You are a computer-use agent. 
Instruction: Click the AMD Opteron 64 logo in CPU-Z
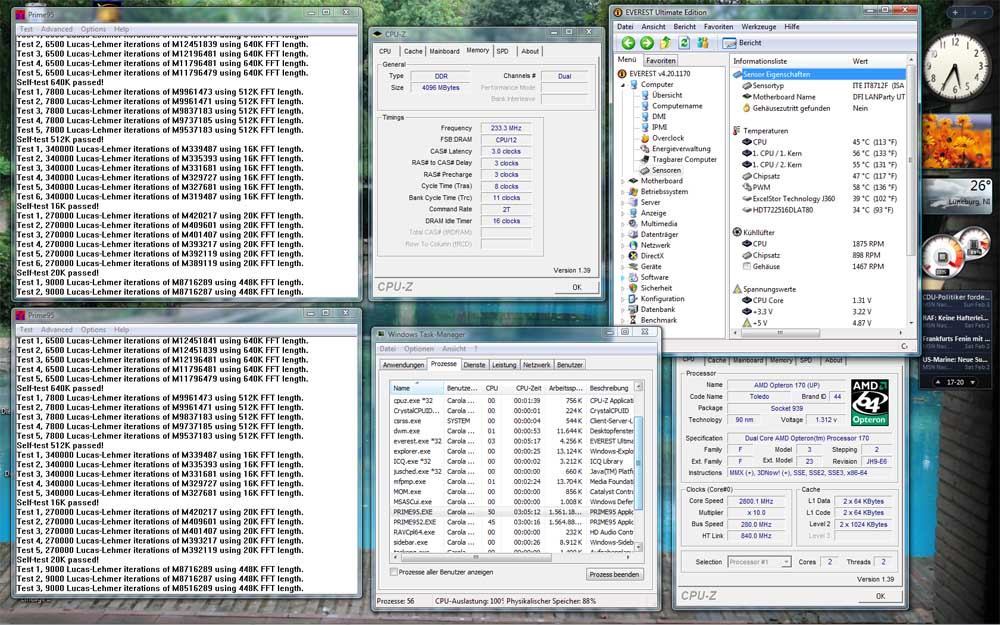pos(869,402)
